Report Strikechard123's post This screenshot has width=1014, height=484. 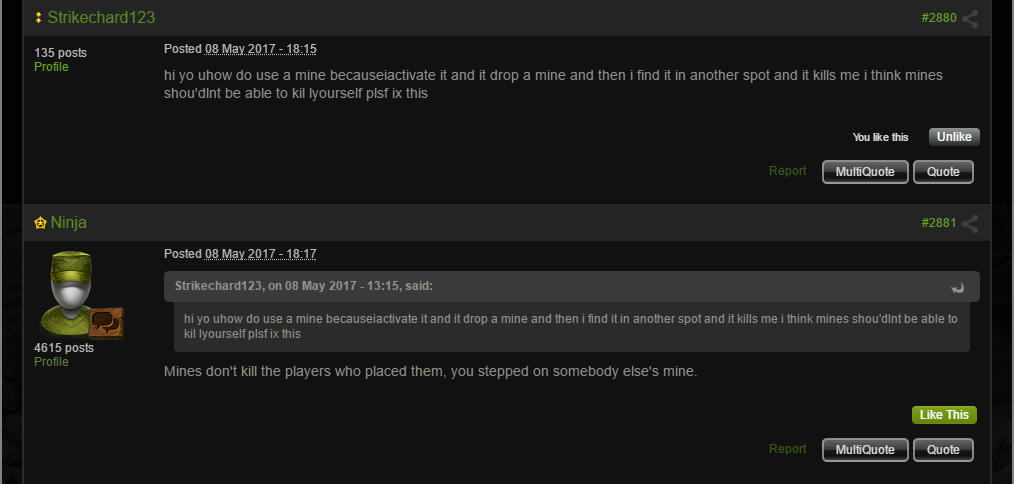coord(787,171)
